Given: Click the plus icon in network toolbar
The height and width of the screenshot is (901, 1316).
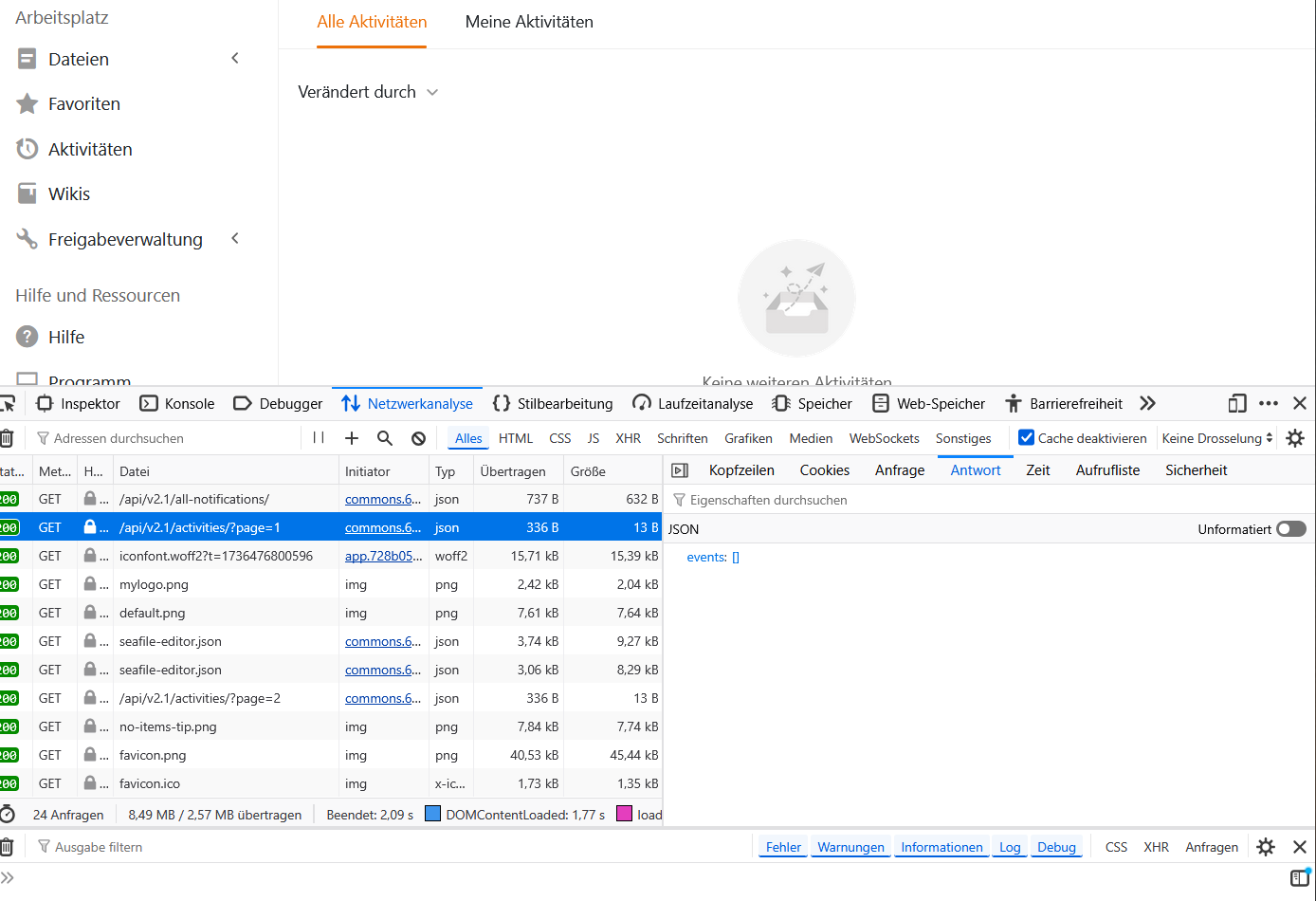Looking at the screenshot, I should click(352, 438).
